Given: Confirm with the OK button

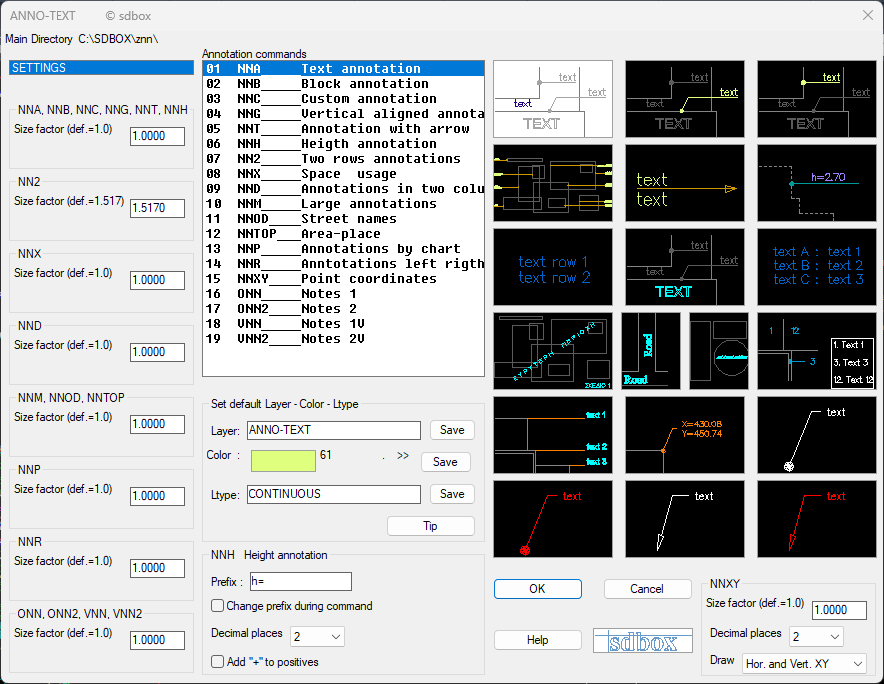Looking at the screenshot, I should pyautogui.click(x=538, y=589).
